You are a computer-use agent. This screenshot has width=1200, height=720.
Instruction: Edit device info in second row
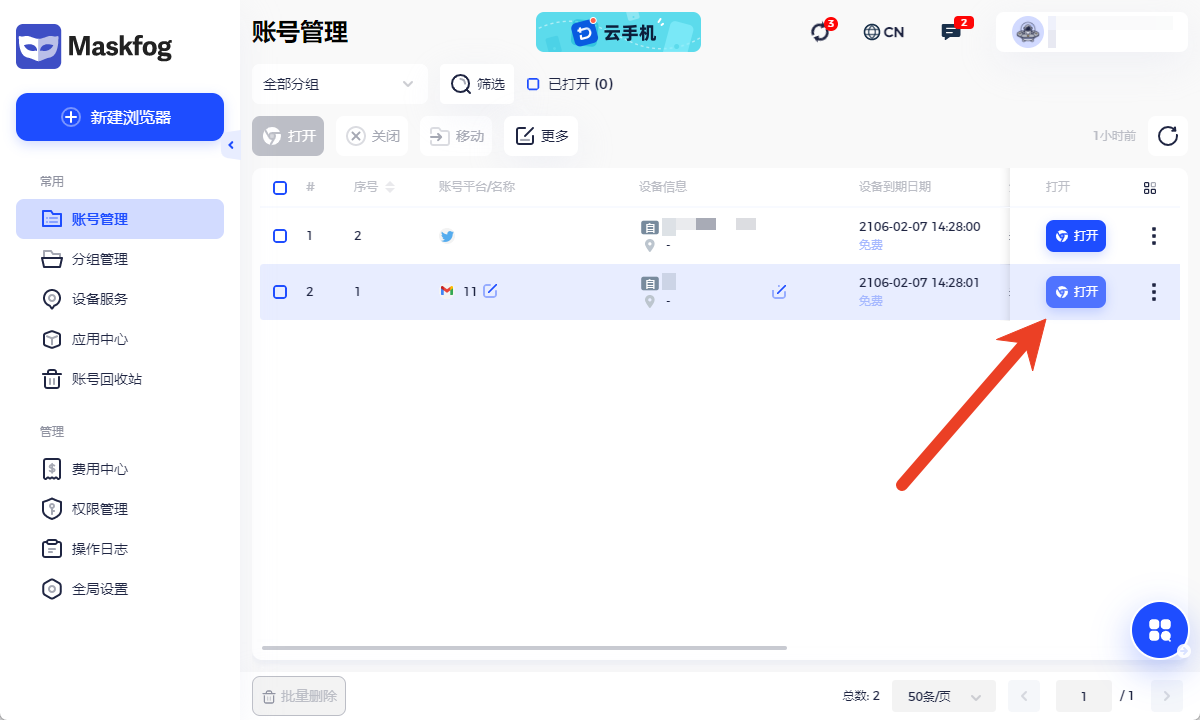pyautogui.click(x=779, y=292)
